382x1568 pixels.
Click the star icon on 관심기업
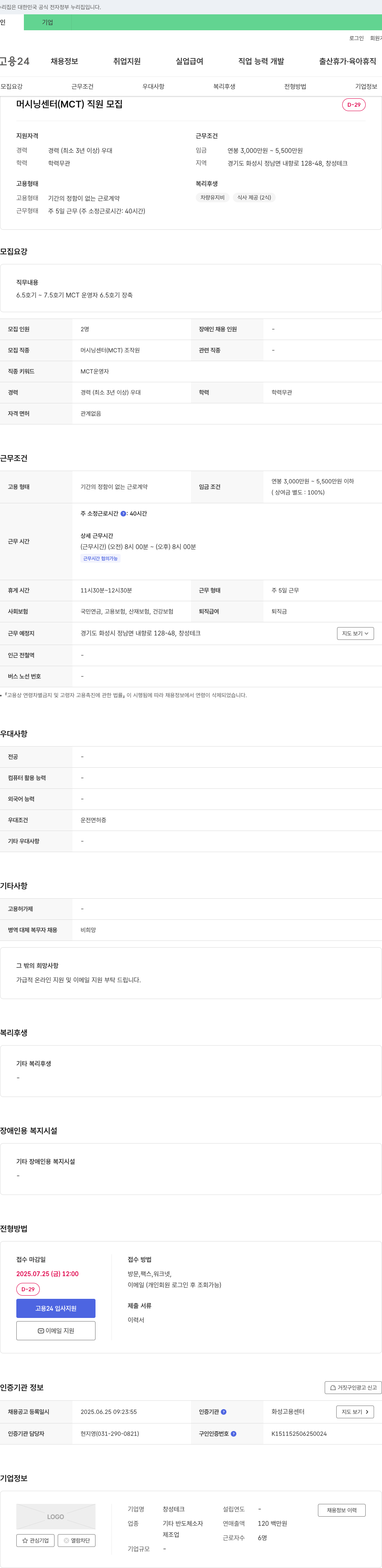point(25,1541)
